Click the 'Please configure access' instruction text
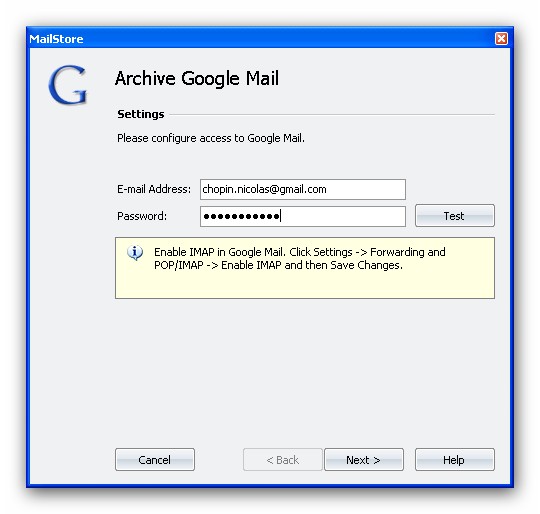 click(x=211, y=138)
